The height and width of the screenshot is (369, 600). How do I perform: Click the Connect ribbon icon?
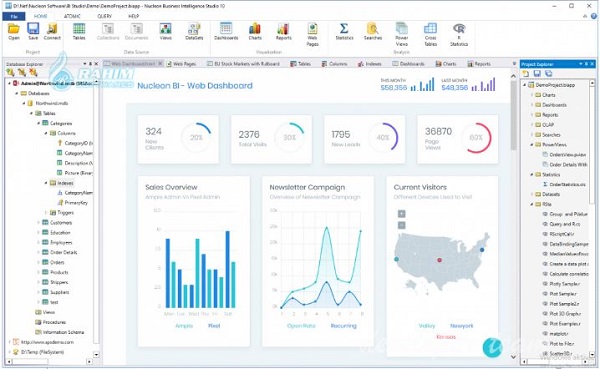52,31
